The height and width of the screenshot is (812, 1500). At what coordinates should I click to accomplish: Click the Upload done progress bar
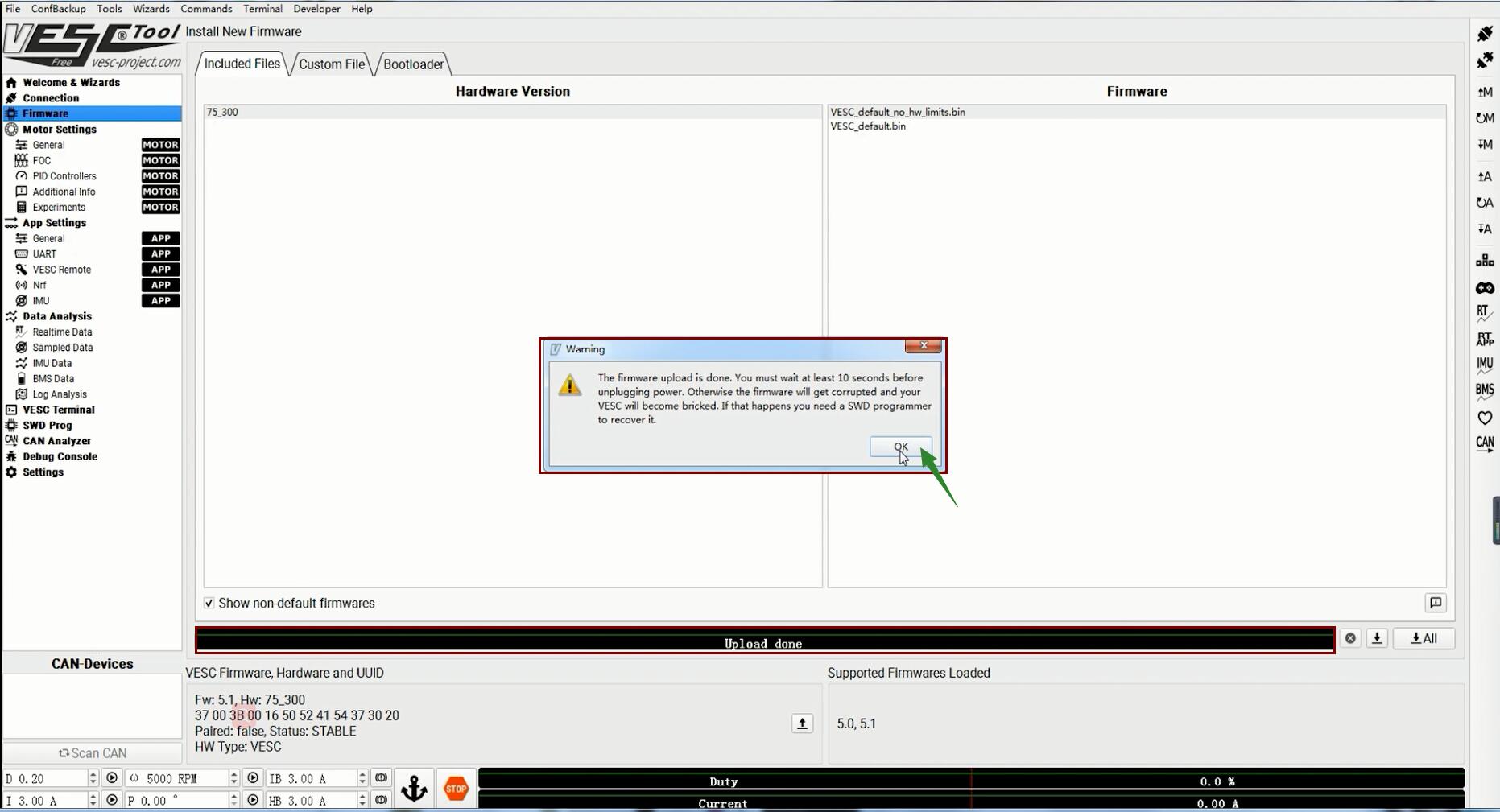764,643
